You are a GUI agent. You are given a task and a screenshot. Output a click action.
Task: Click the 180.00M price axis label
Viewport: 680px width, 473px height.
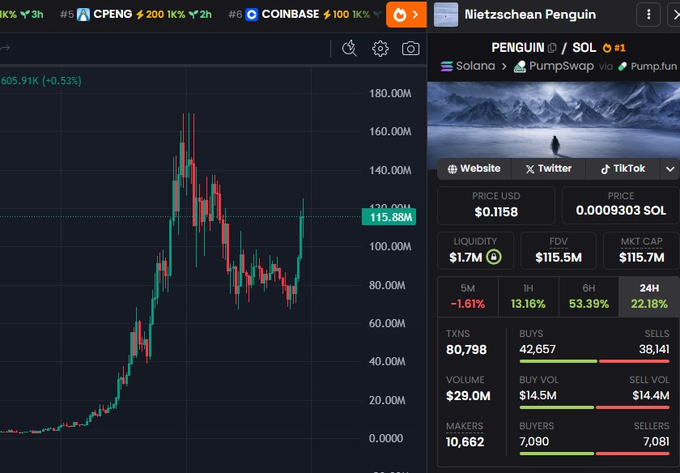[x=390, y=94]
